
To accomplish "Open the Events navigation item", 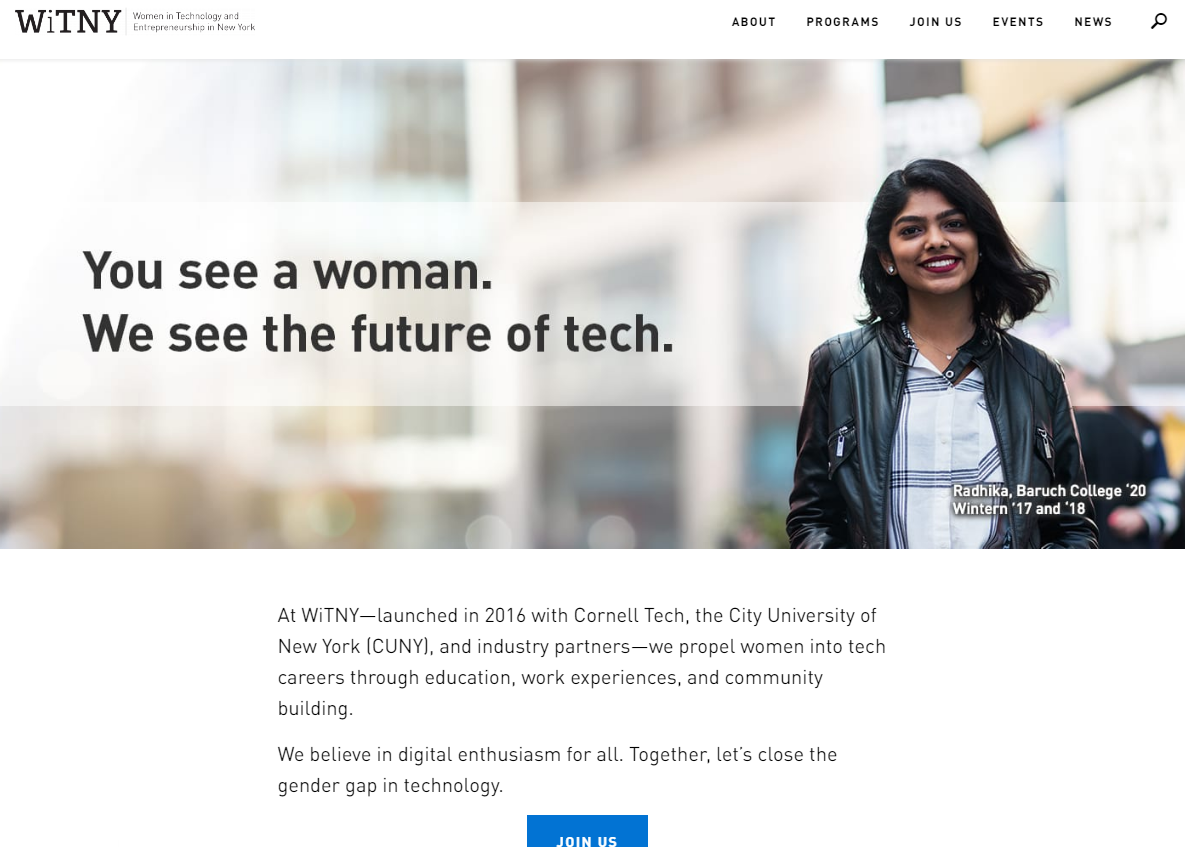I will [x=1018, y=22].
